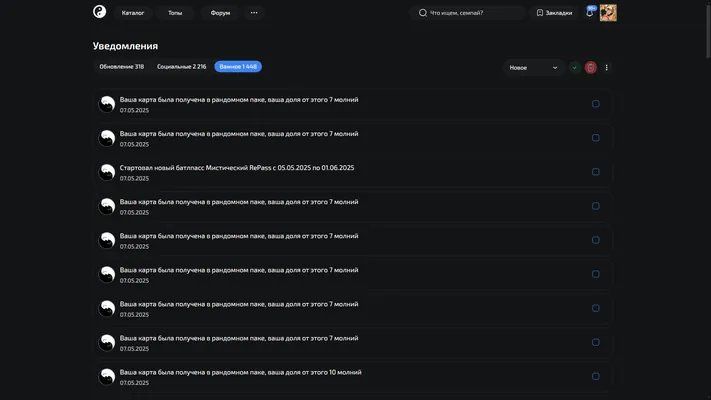Go to Каталог in the top navigation
Image resolution: width=711 pixels, height=400 pixels.
[133, 13]
